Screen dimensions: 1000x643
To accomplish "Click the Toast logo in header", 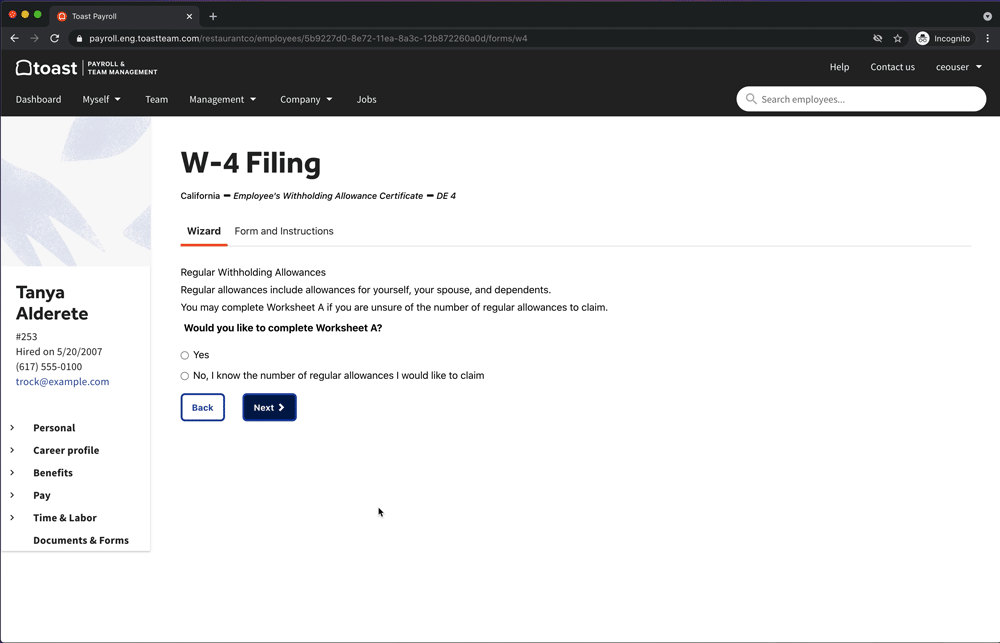I will tap(46, 68).
